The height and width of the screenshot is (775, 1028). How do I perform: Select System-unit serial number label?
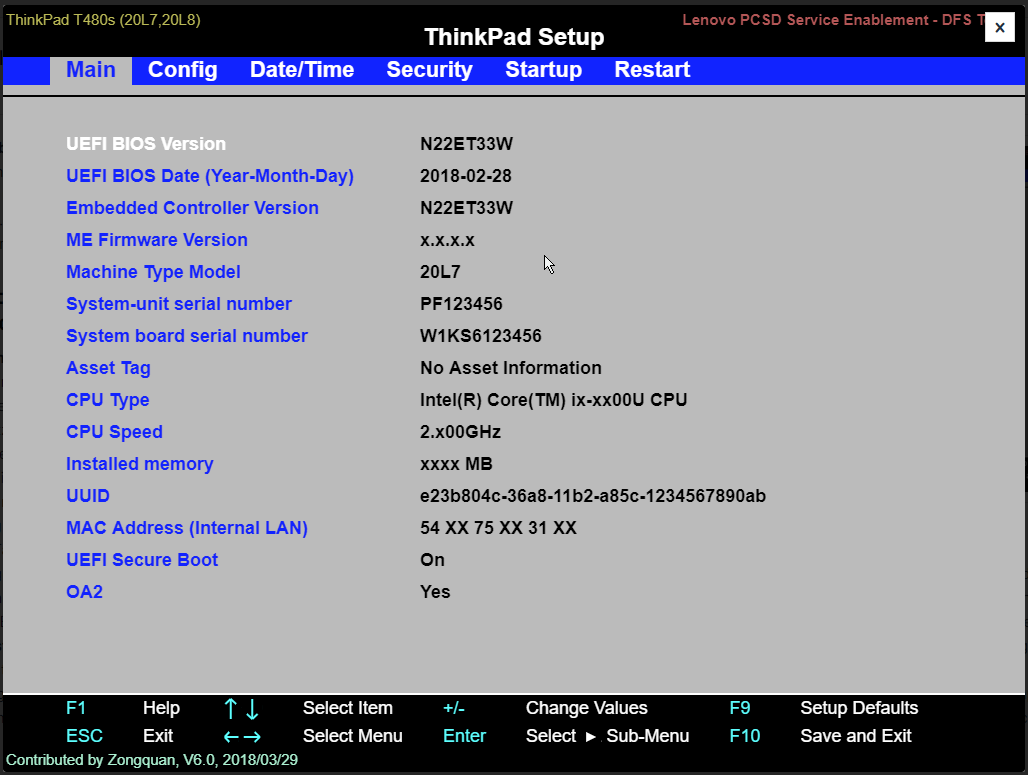coord(178,304)
